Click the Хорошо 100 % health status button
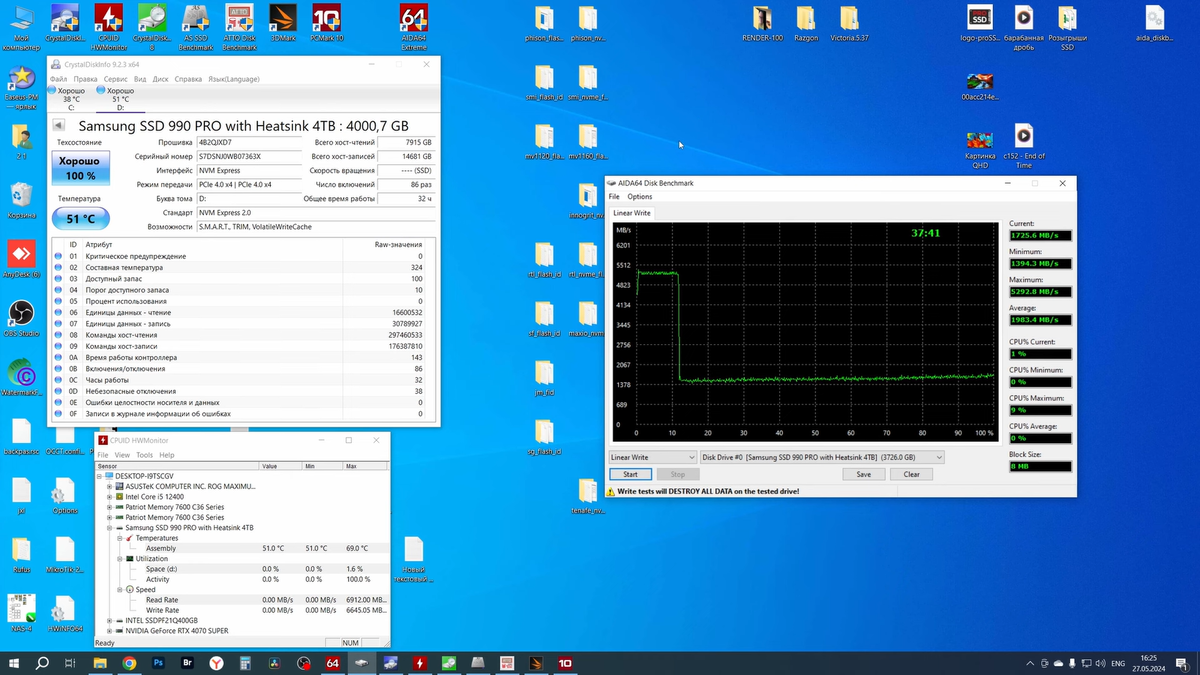The width and height of the screenshot is (1200, 675). point(79,168)
